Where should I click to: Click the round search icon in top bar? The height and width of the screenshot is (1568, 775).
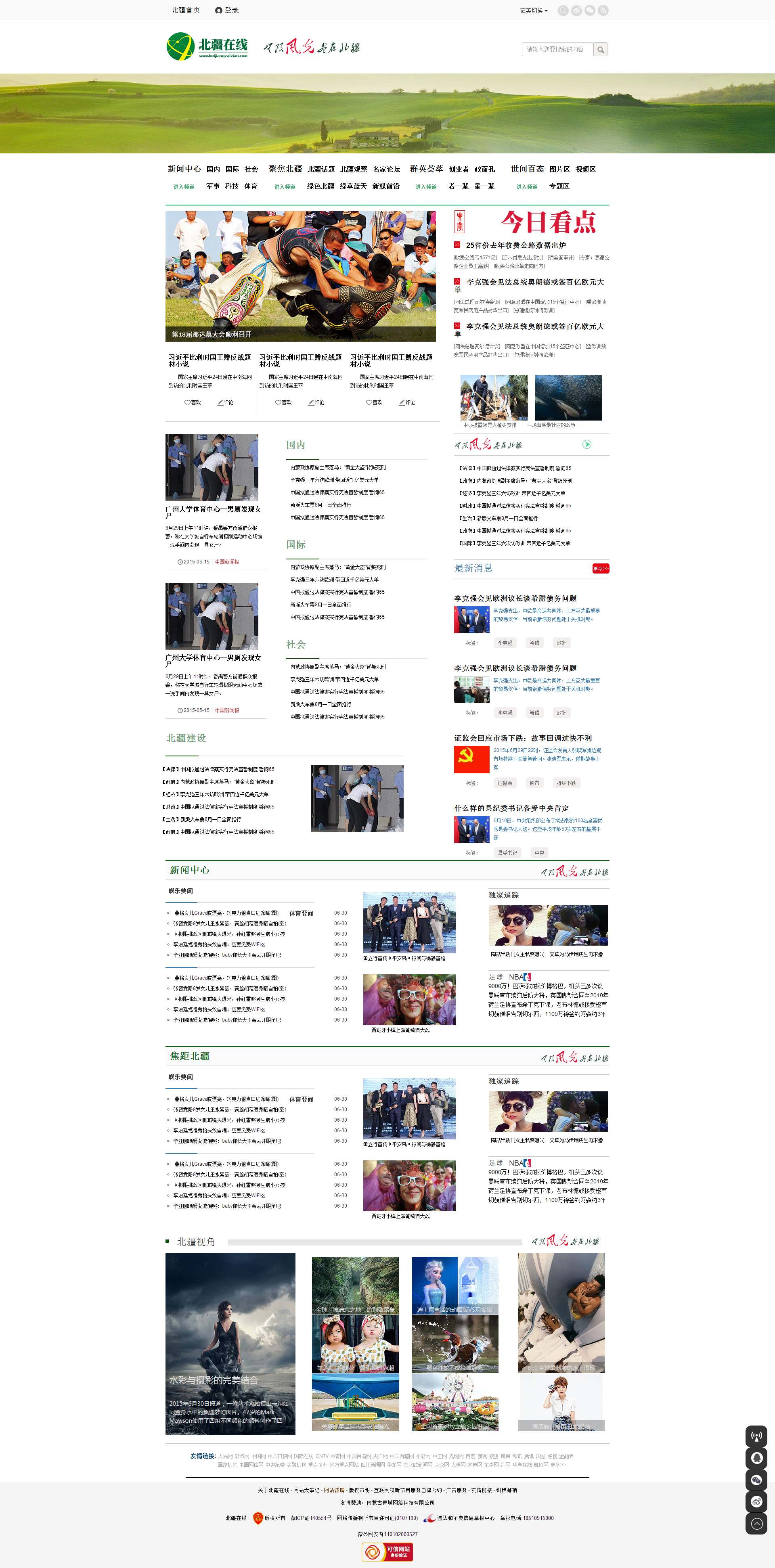point(563,10)
